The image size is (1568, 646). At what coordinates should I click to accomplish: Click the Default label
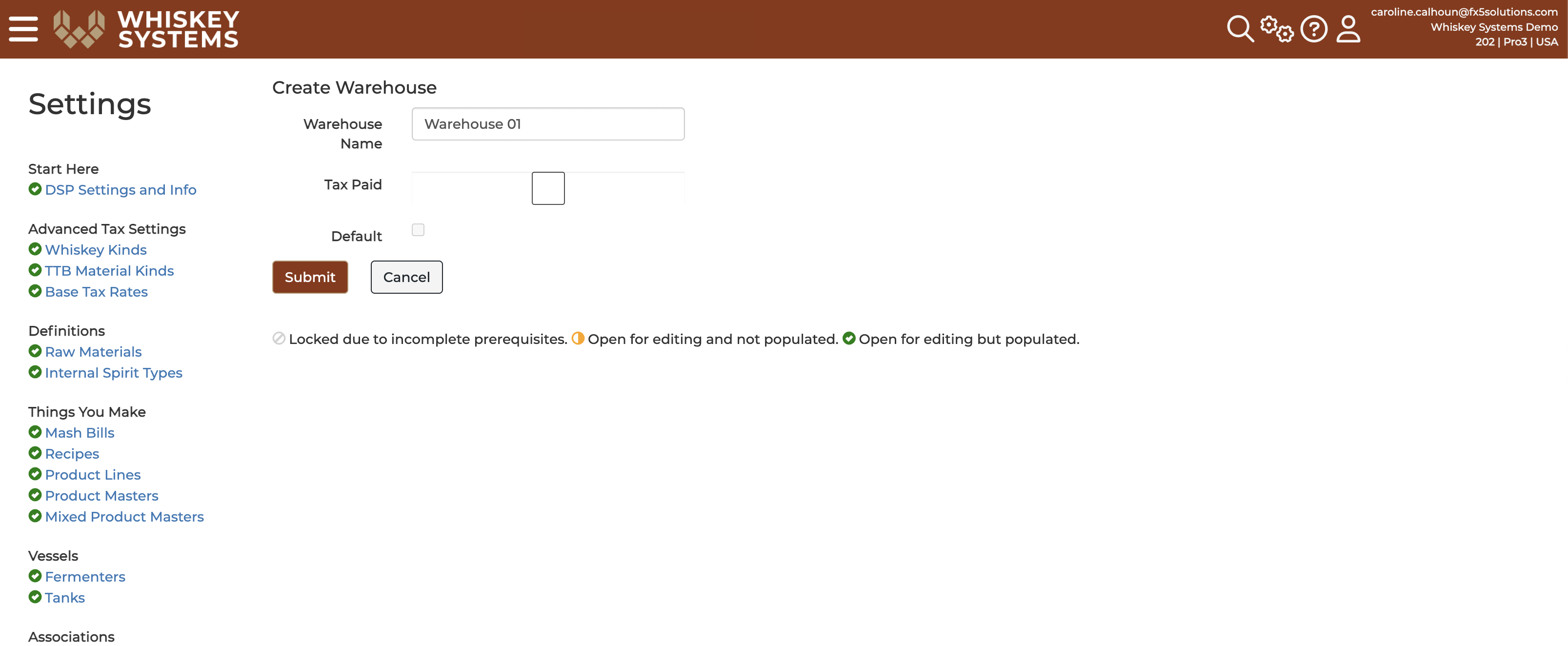pyautogui.click(x=357, y=236)
